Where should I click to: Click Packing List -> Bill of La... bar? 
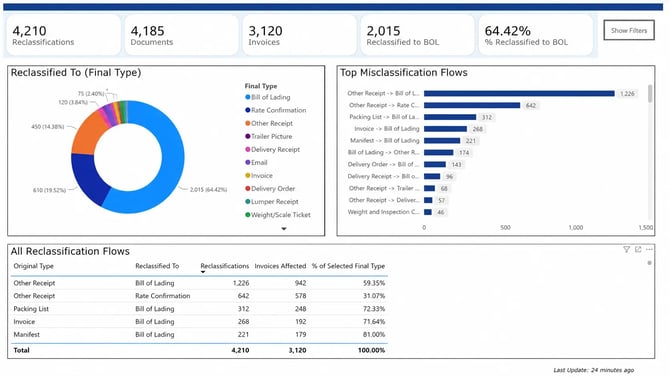pyautogui.click(x=450, y=117)
